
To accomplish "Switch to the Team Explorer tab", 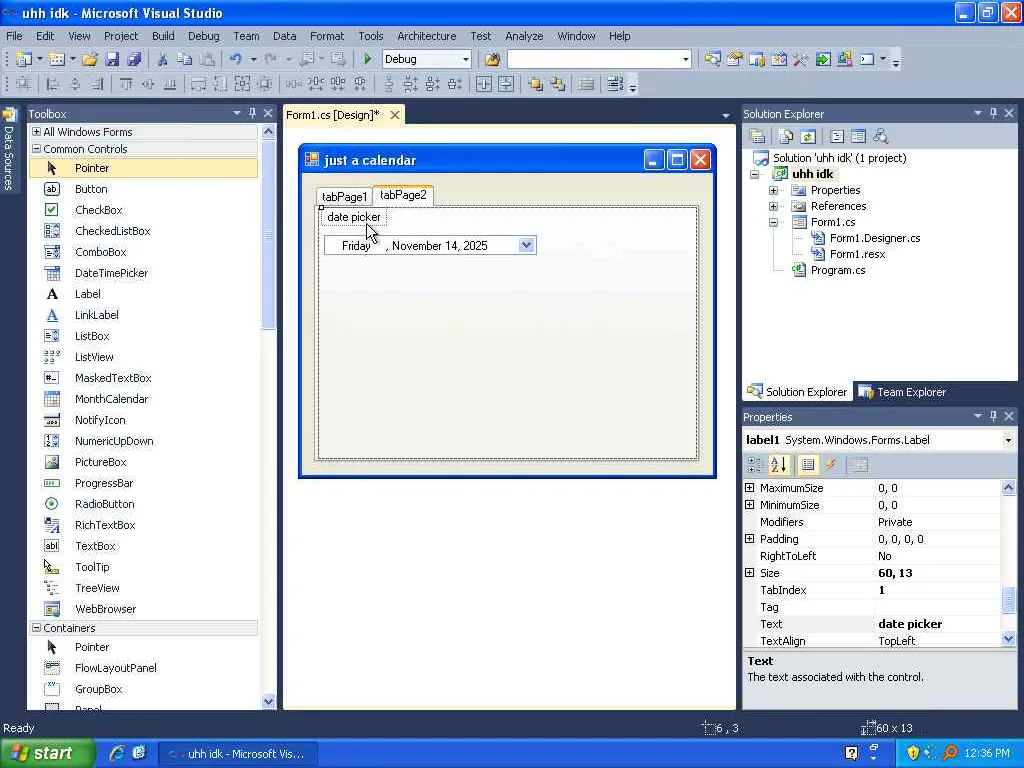I will click(903, 392).
